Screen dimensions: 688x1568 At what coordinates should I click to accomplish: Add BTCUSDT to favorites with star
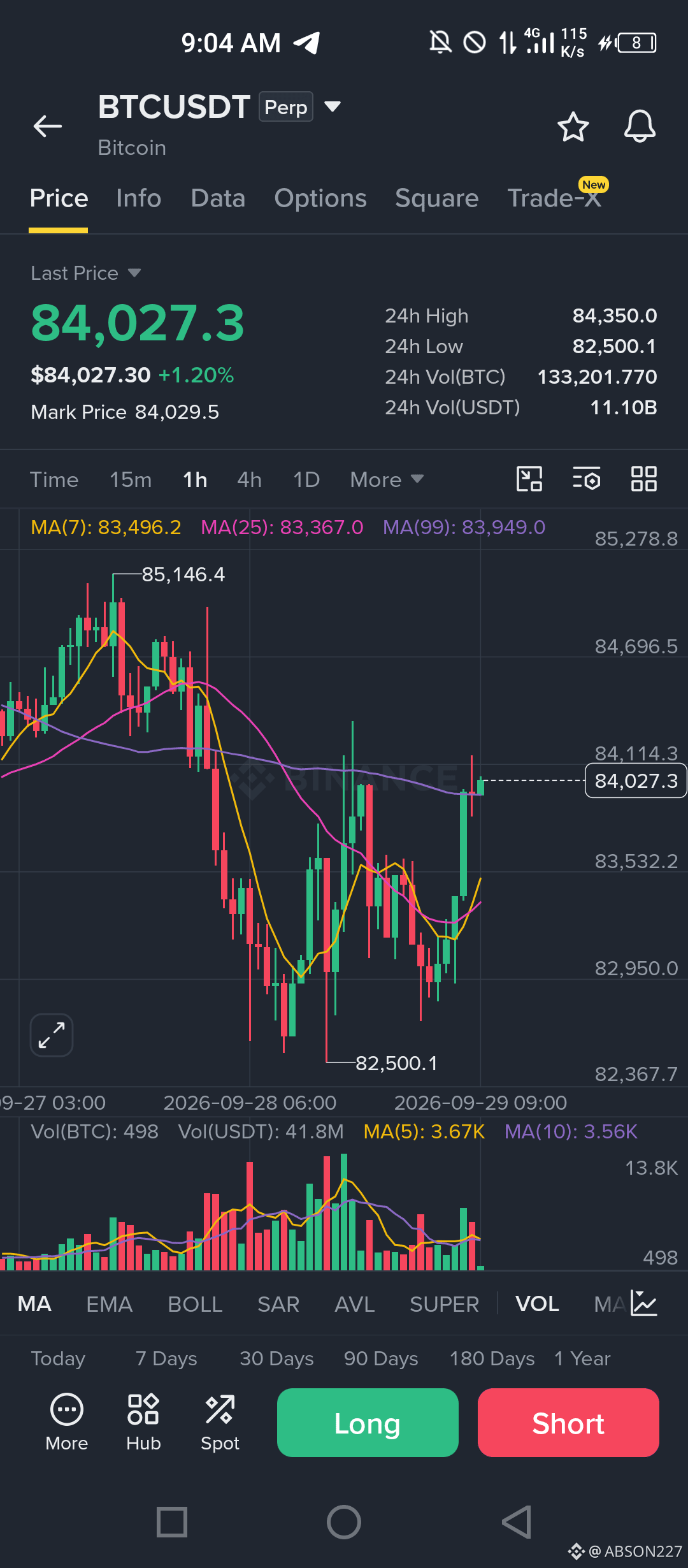pyautogui.click(x=573, y=126)
